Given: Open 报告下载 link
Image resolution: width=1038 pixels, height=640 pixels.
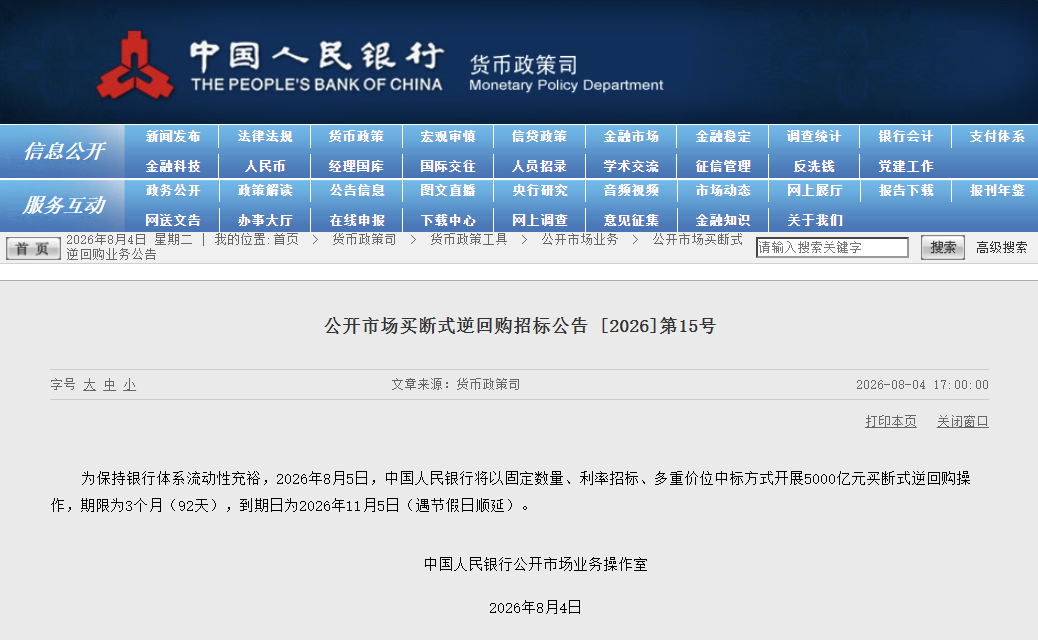Looking at the screenshot, I should 906,191.
